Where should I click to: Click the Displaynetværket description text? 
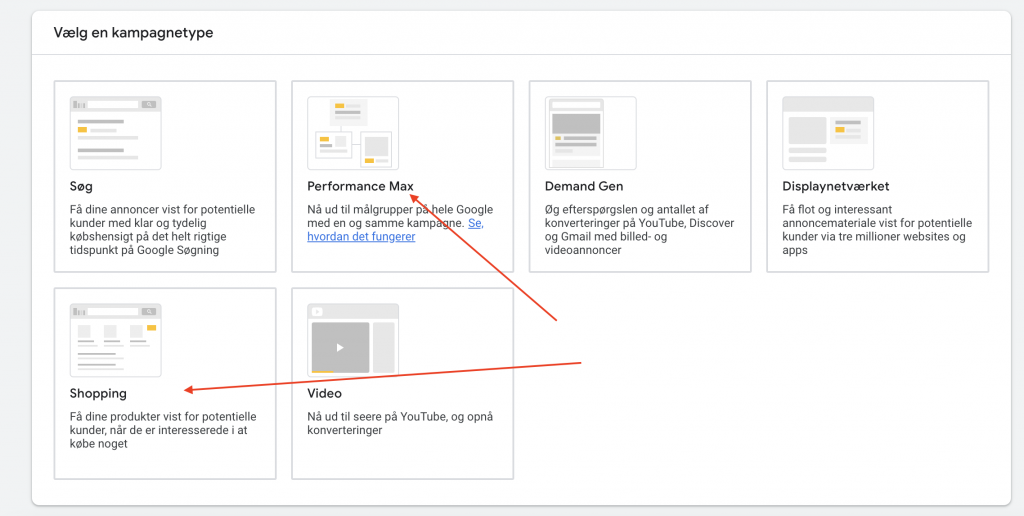click(x=875, y=230)
